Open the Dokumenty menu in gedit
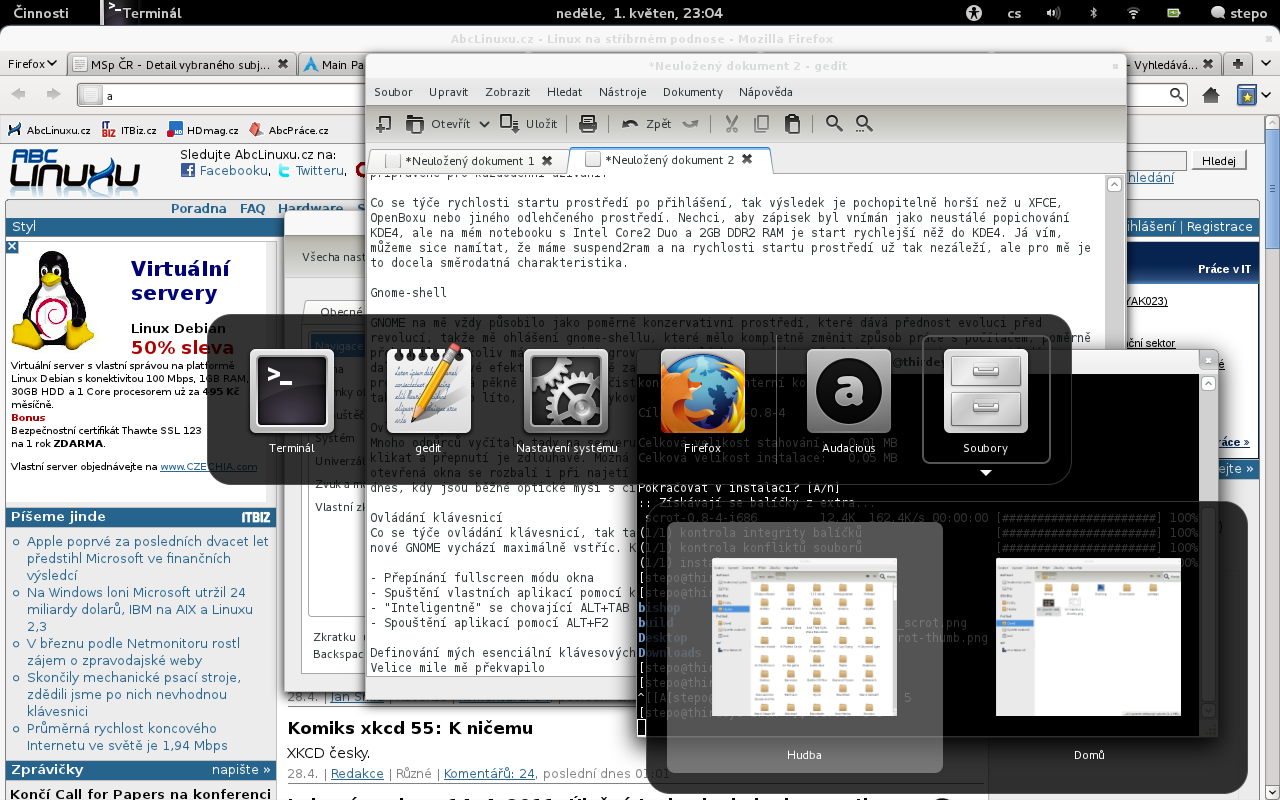The width and height of the screenshot is (1280, 800). point(692,92)
